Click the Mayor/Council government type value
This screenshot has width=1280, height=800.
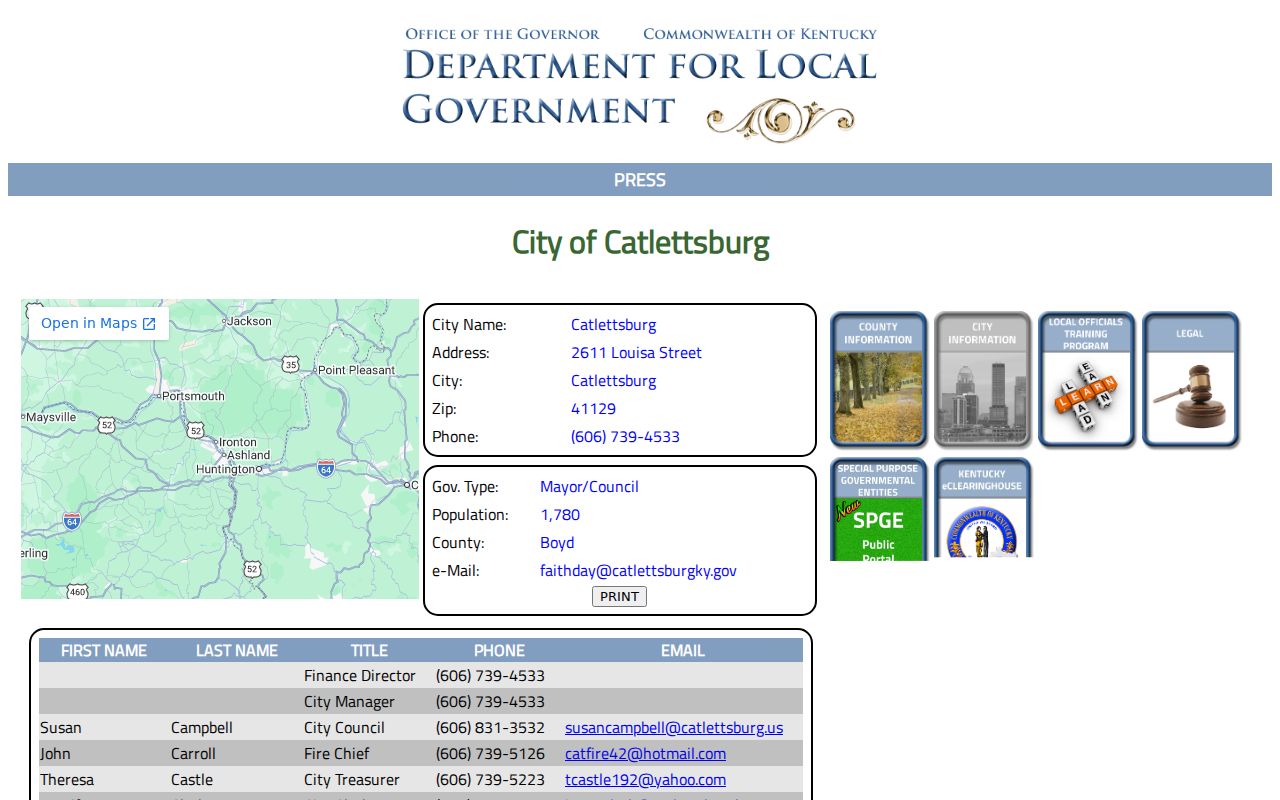pyautogui.click(x=589, y=487)
